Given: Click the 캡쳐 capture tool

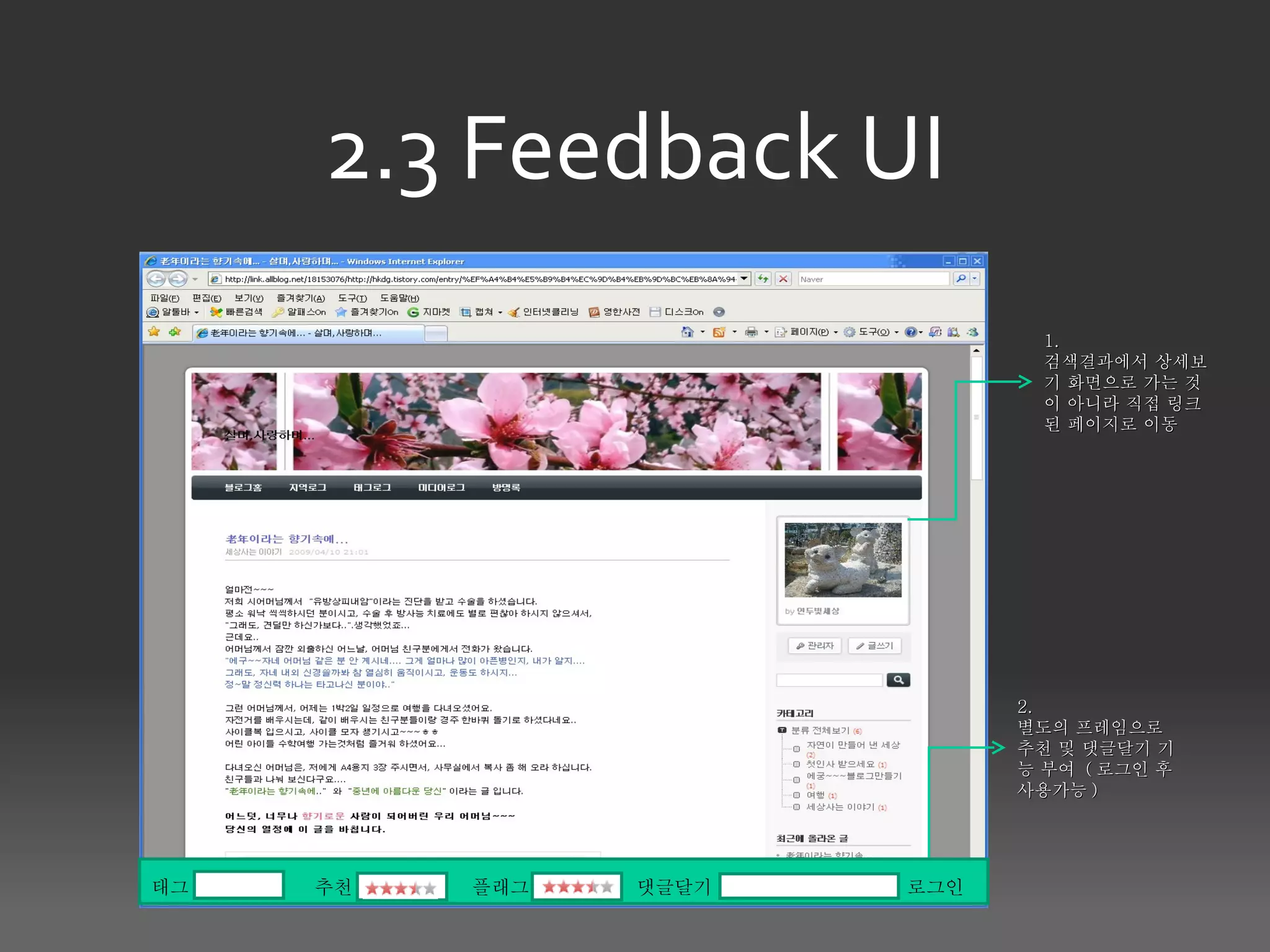Looking at the screenshot, I should [x=476, y=312].
